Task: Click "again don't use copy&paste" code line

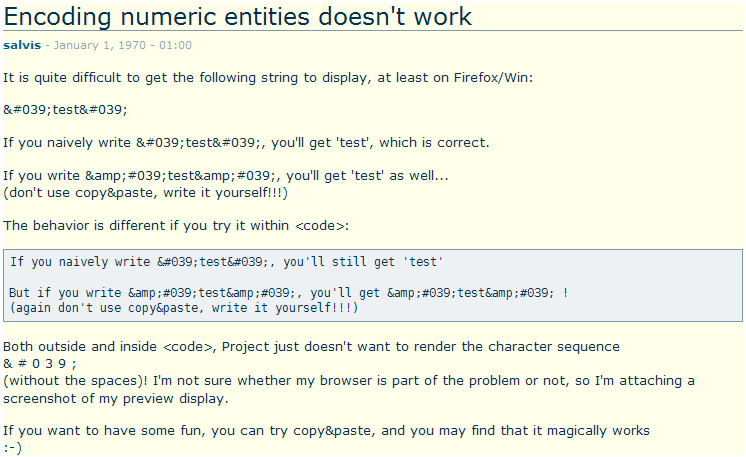Action: [x=184, y=308]
